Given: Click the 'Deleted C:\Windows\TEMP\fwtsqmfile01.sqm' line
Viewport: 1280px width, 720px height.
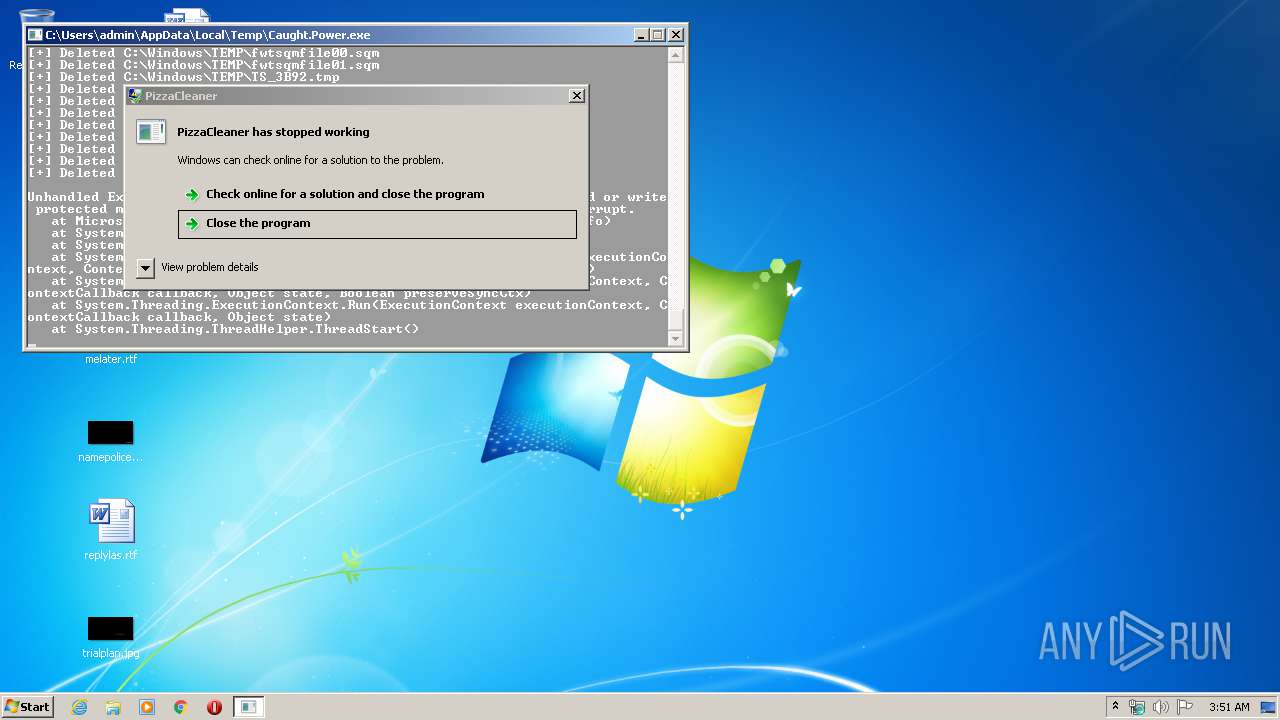Looking at the screenshot, I should [x=203, y=65].
